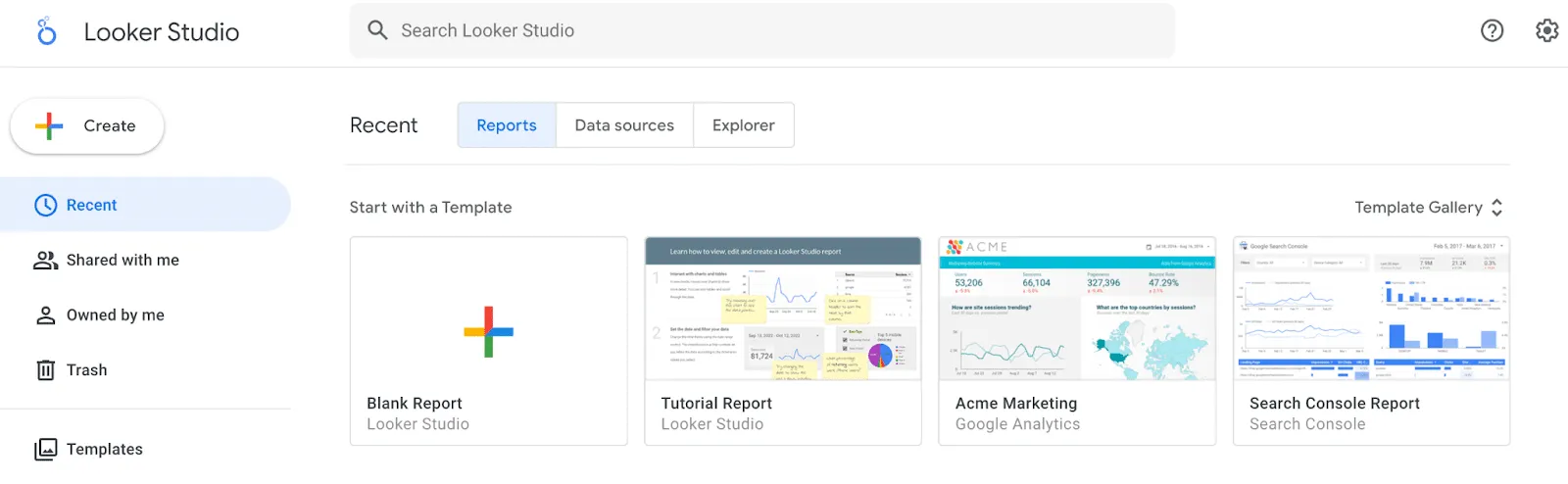
Task: Click the Templates gallery icon
Action: click(x=46, y=449)
